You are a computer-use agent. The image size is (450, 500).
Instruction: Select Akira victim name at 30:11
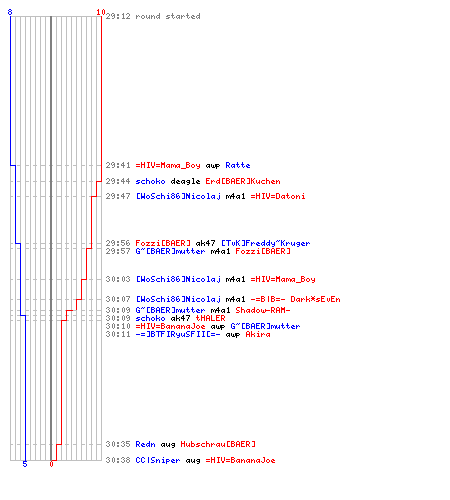coord(258,334)
